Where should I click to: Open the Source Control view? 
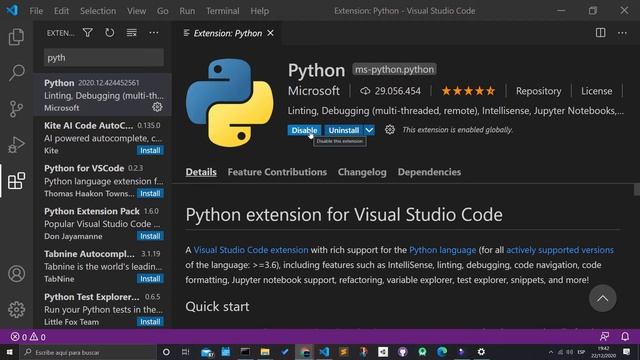pos(16,109)
